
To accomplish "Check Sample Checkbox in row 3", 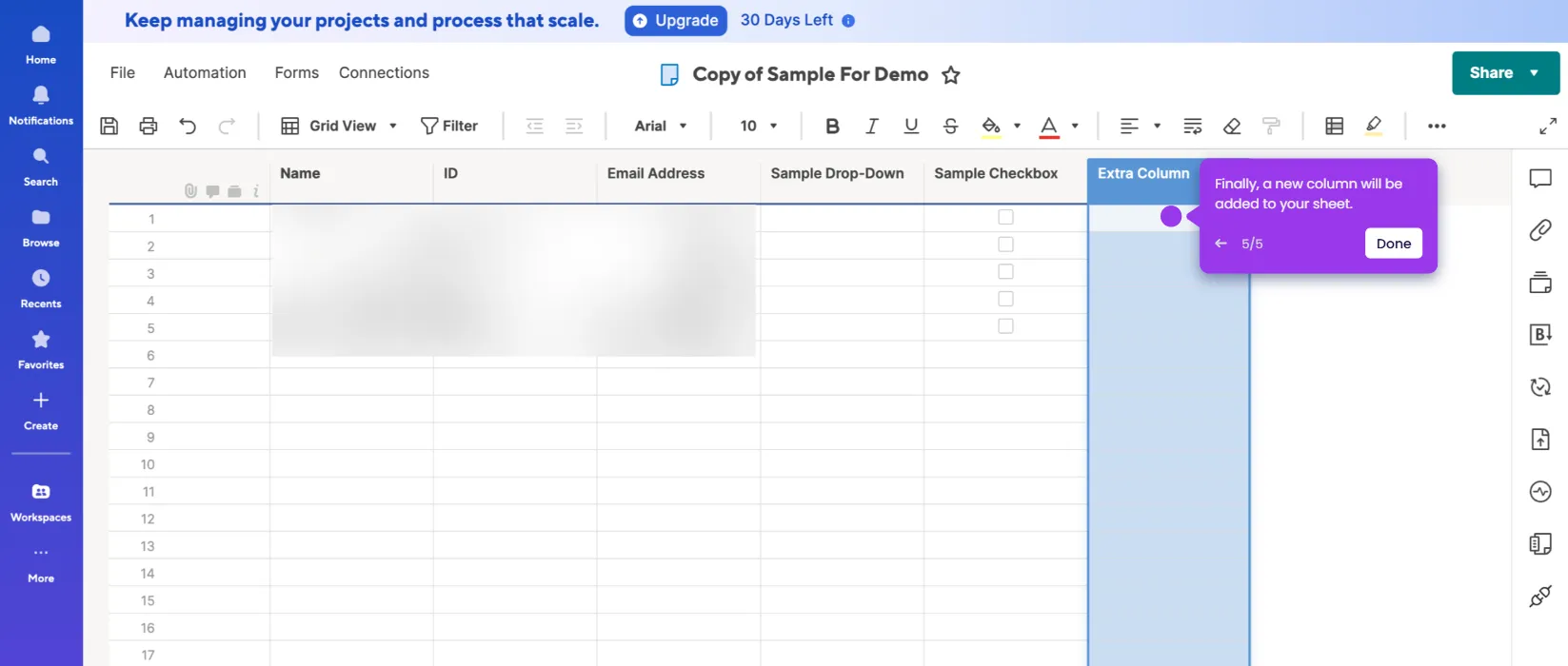I will (x=1005, y=271).
